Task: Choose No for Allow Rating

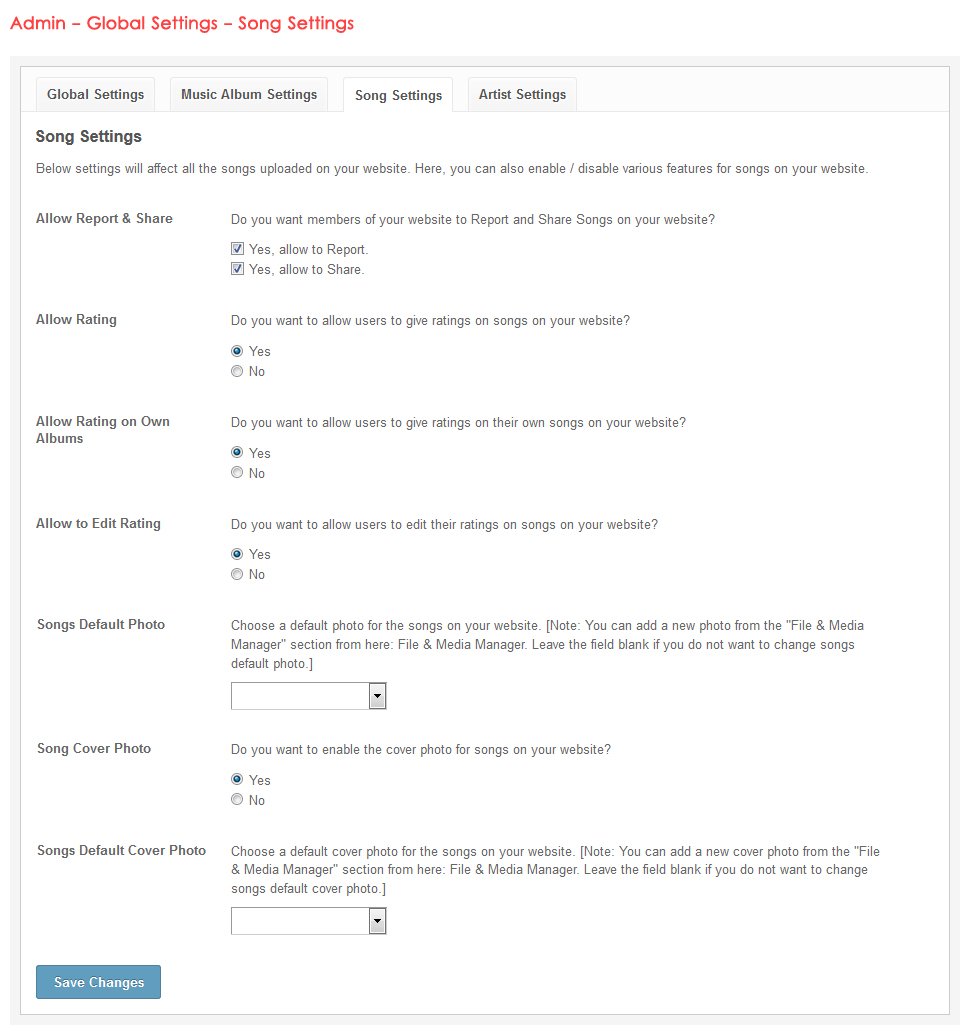Action: pyautogui.click(x=237, y=371)
